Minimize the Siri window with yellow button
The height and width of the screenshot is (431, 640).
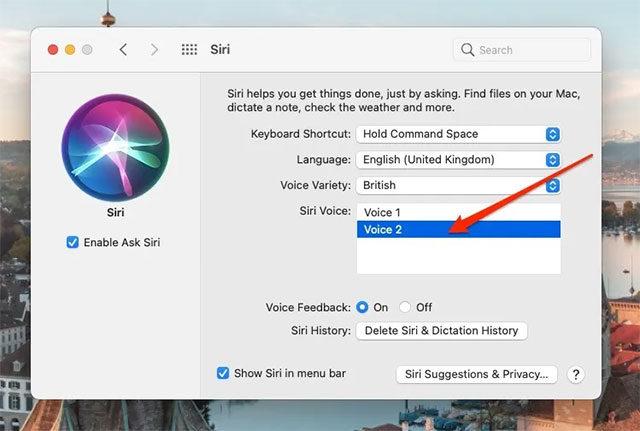pyautogui.click(x=70, y=49)
